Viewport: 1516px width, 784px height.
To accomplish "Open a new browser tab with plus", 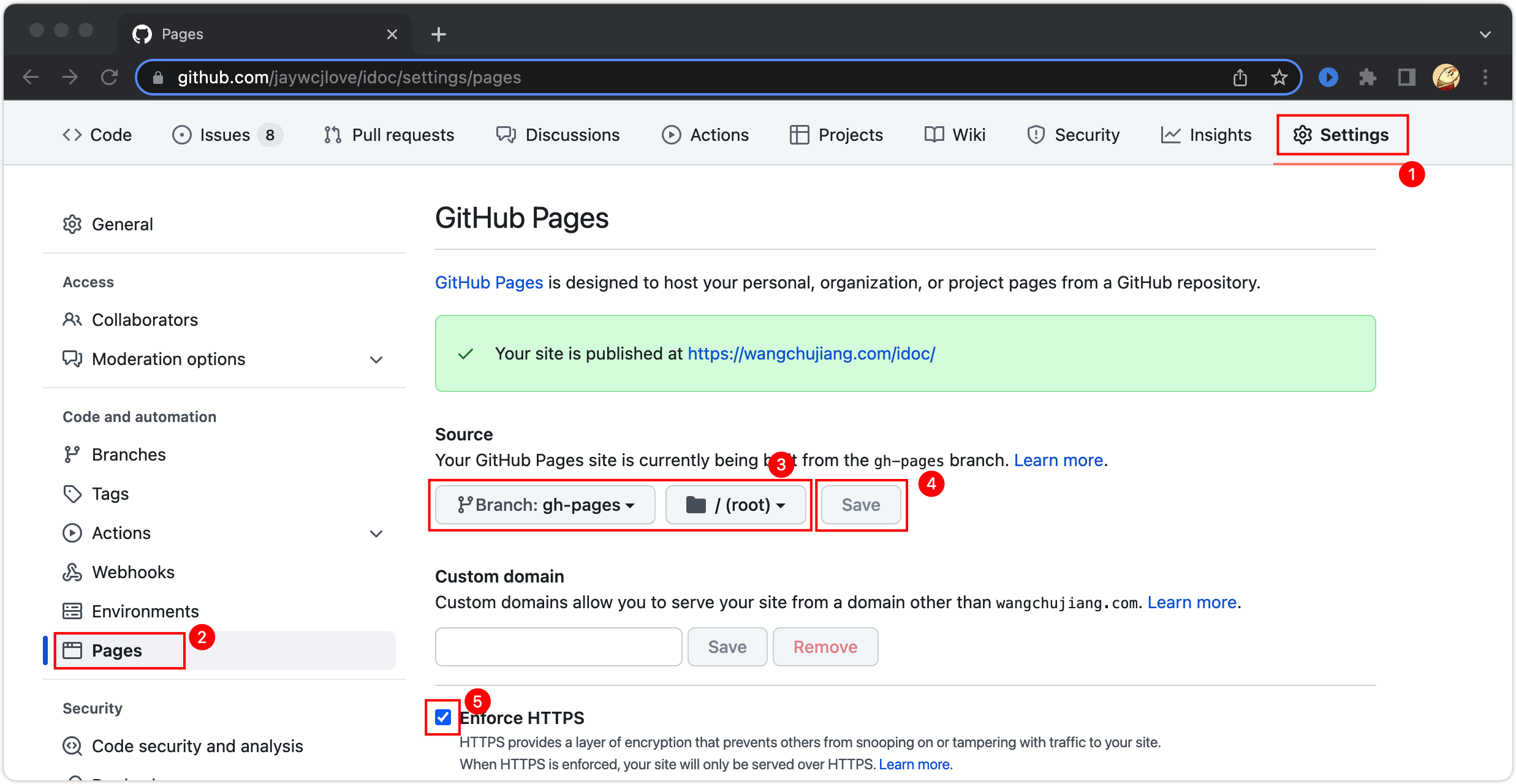I will [438, 34].
